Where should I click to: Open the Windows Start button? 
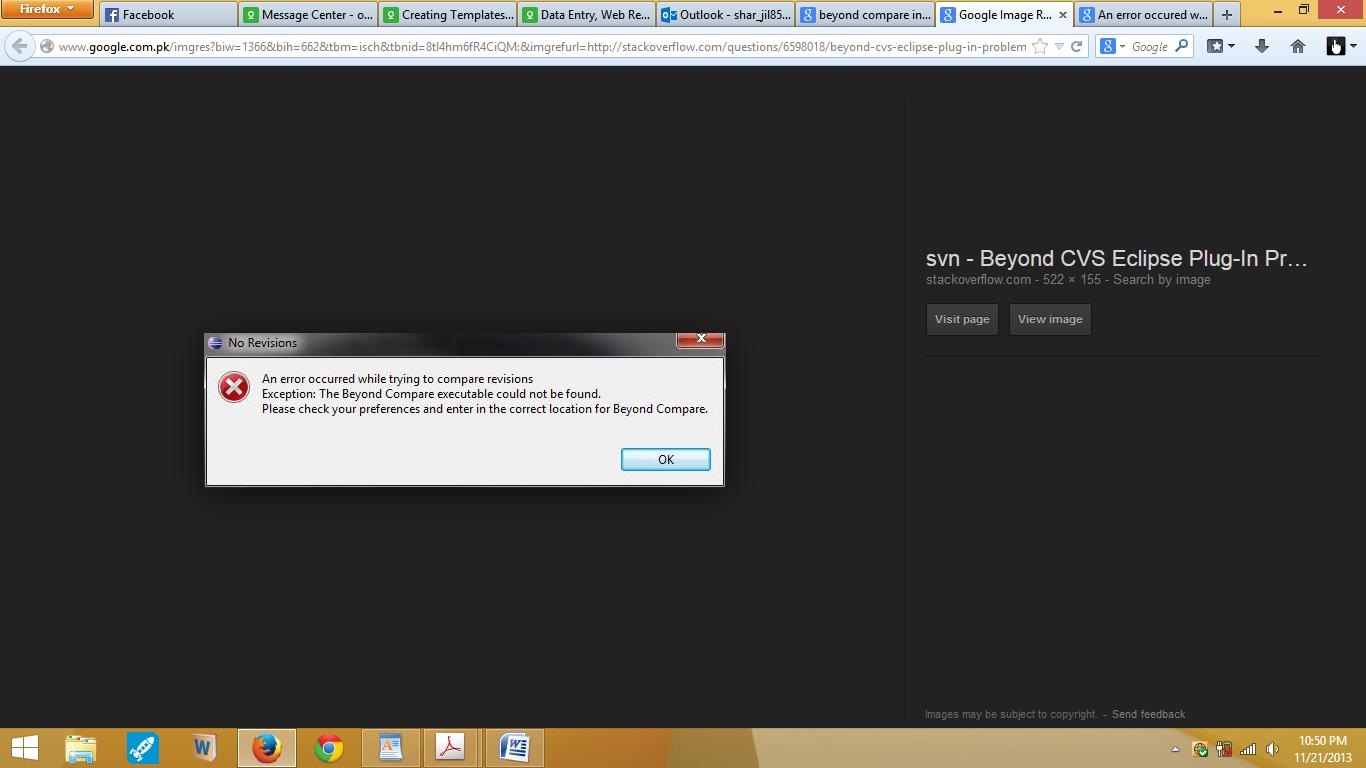click(25, 748)
